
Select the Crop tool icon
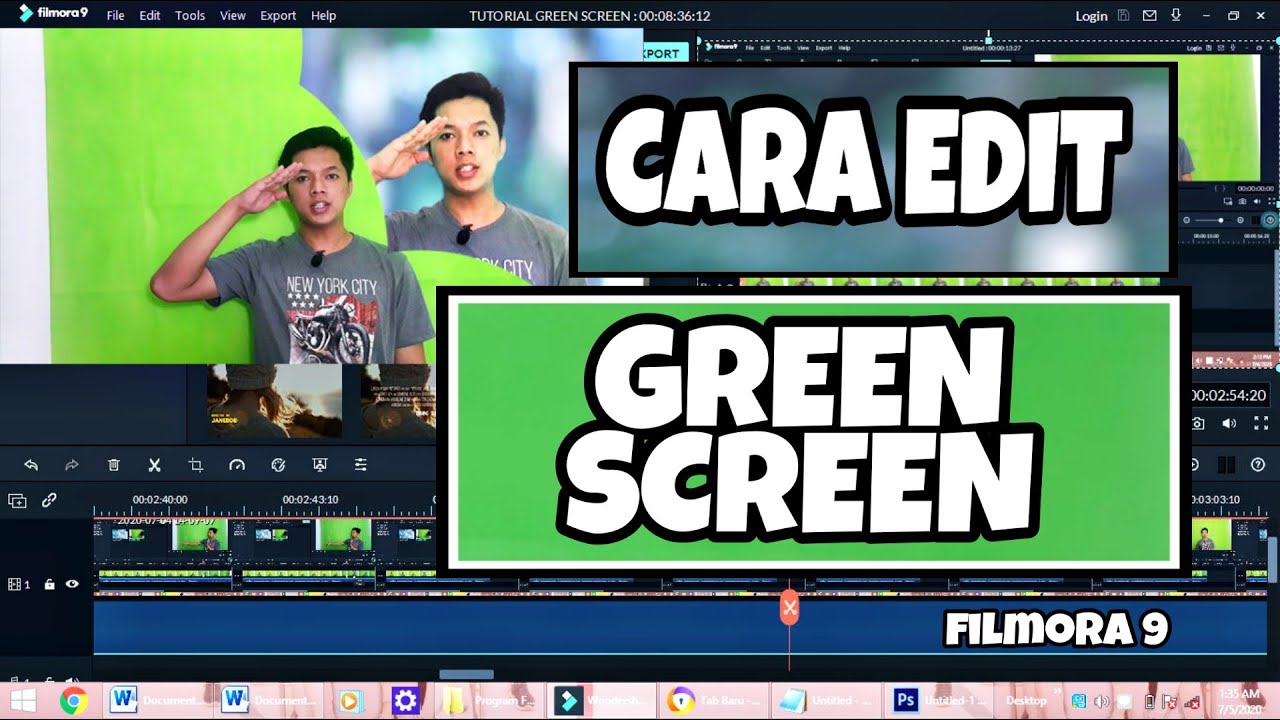click(x=196, y=465)
